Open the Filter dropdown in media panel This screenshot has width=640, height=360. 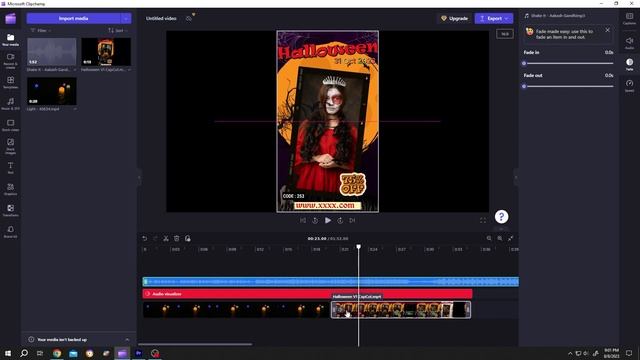click(40, 31)
